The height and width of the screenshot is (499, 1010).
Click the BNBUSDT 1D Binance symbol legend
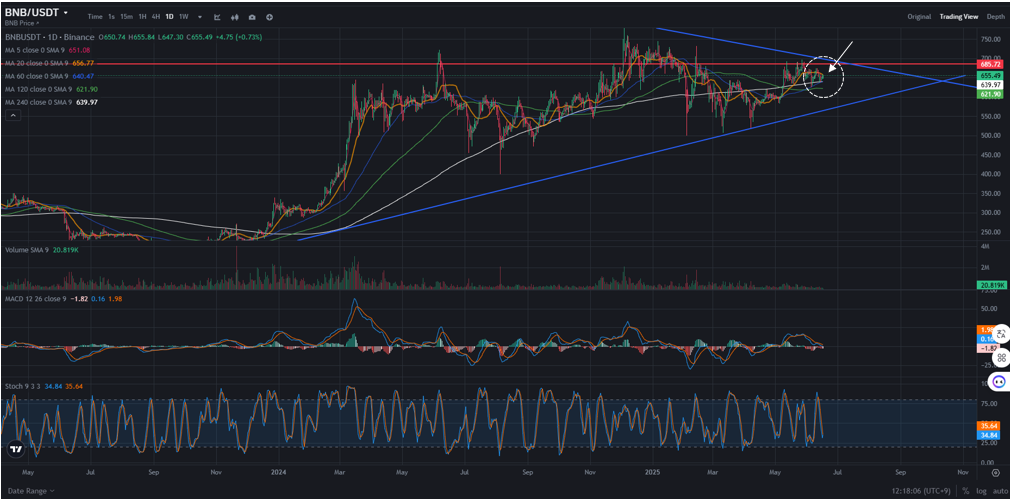(x=50, y=37)
